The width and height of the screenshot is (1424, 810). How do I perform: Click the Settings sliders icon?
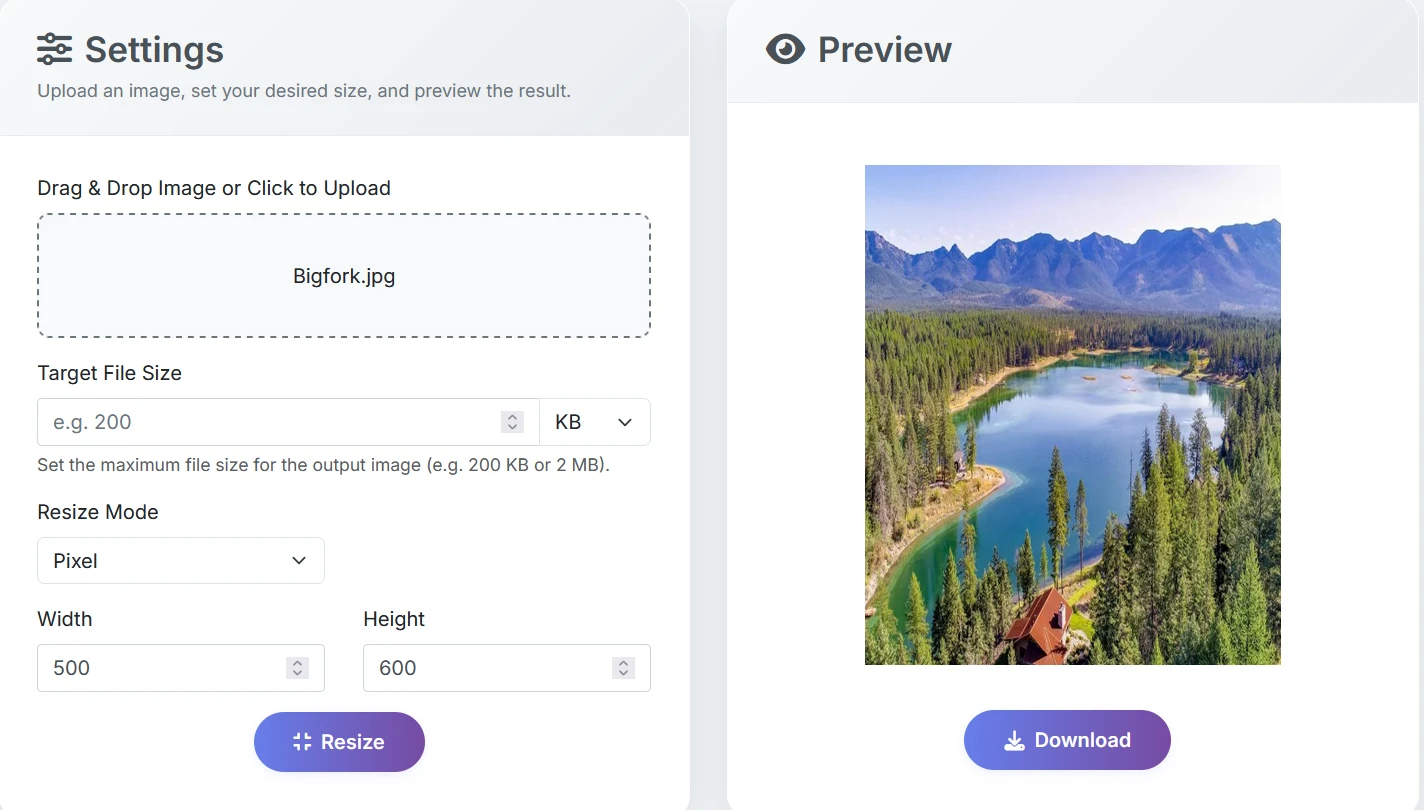[54, 49]
